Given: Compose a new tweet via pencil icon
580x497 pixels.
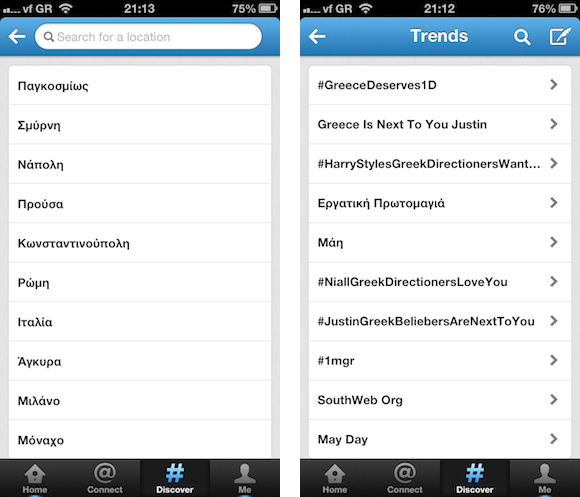Looking at the screenshot, I should tap(560, 36).
